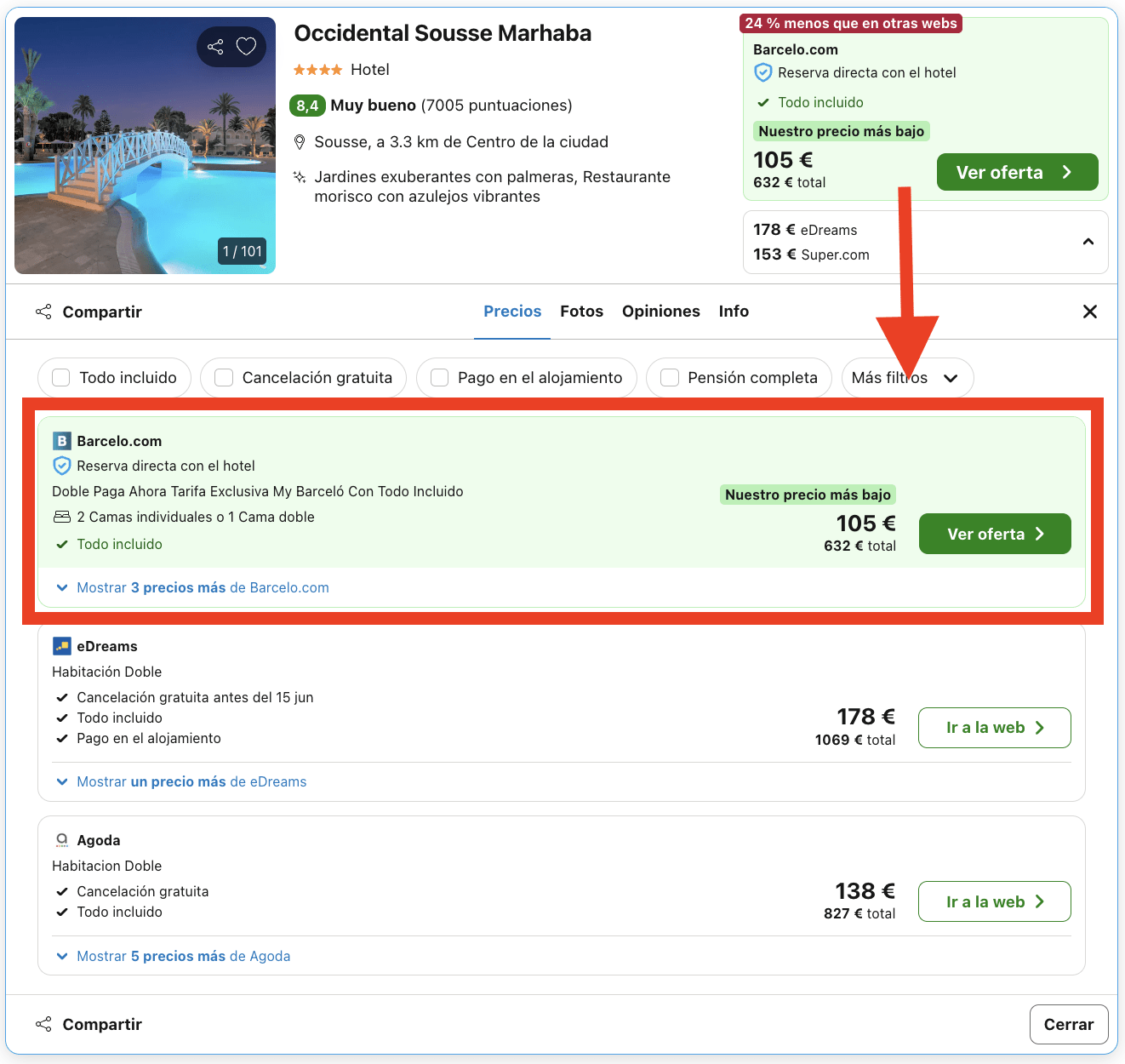Go to the eDreams website
This screenshot has height=1064, width=1125.
pos(995,728)
